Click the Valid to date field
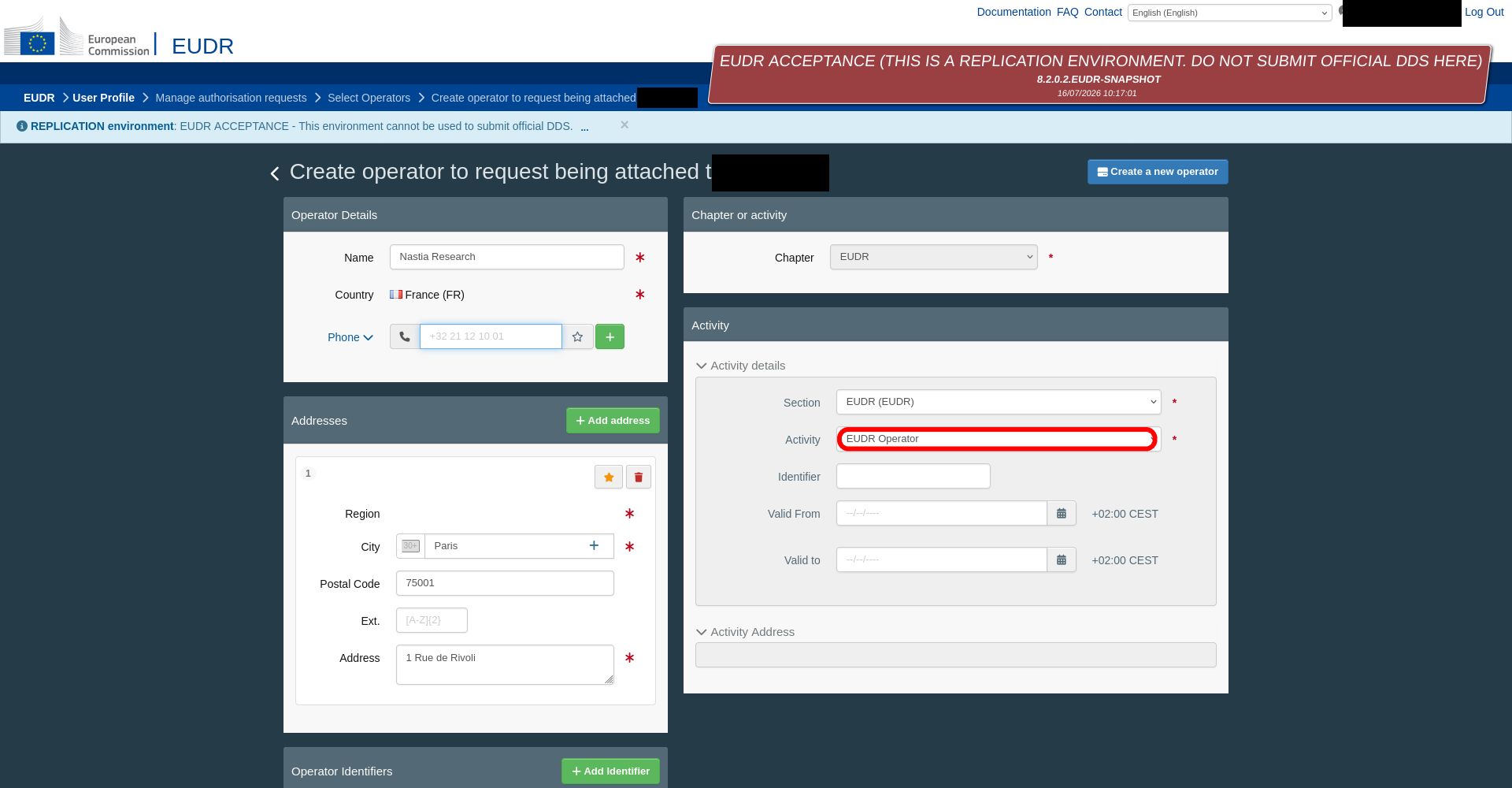 pyautogui.click(x=942, y=559)
